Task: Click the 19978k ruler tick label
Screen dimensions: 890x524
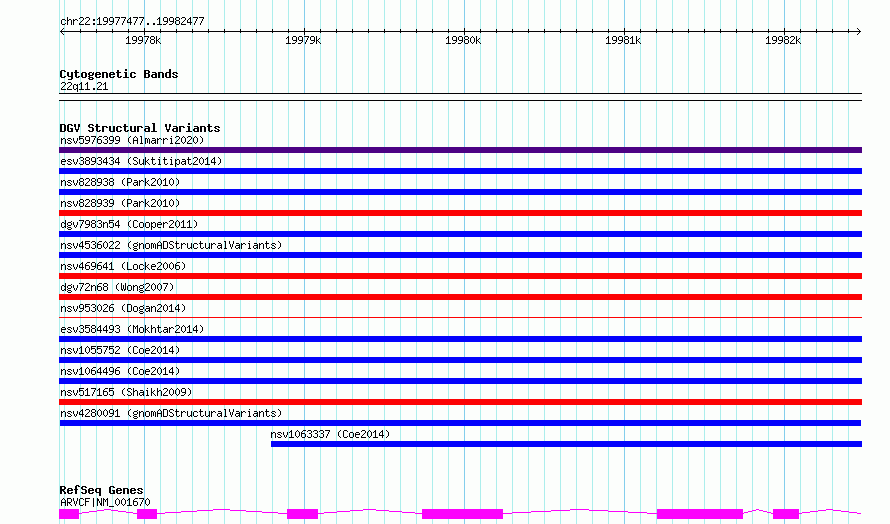Action: [x=143, y=40]
